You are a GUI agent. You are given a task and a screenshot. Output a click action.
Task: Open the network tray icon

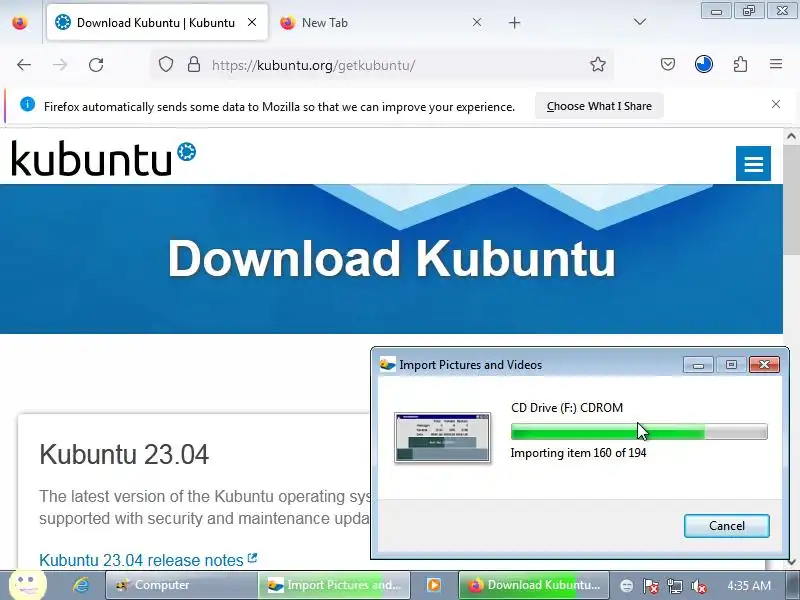coord(674,586)
